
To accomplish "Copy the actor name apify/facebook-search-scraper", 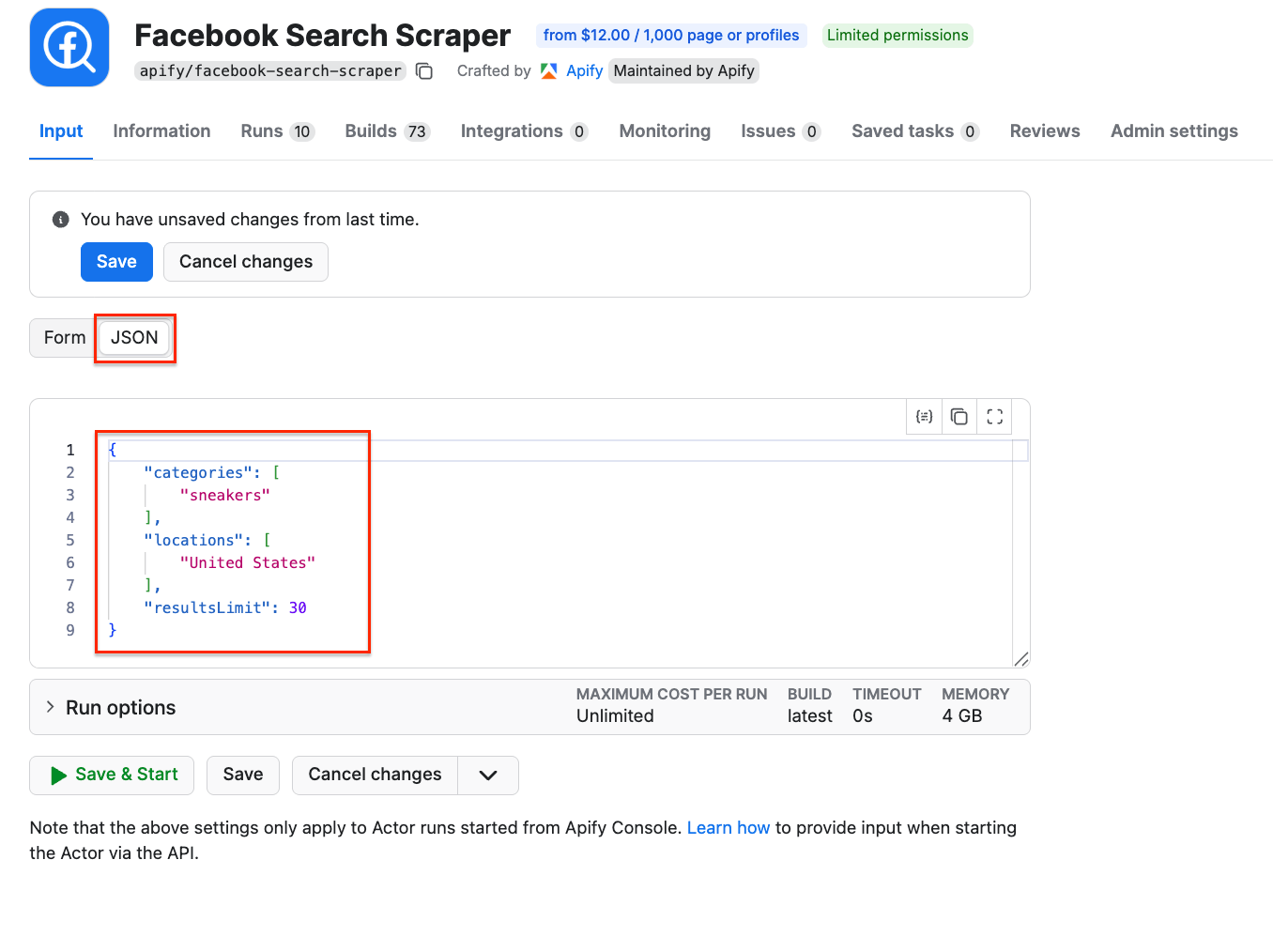I will click(423, 70).
